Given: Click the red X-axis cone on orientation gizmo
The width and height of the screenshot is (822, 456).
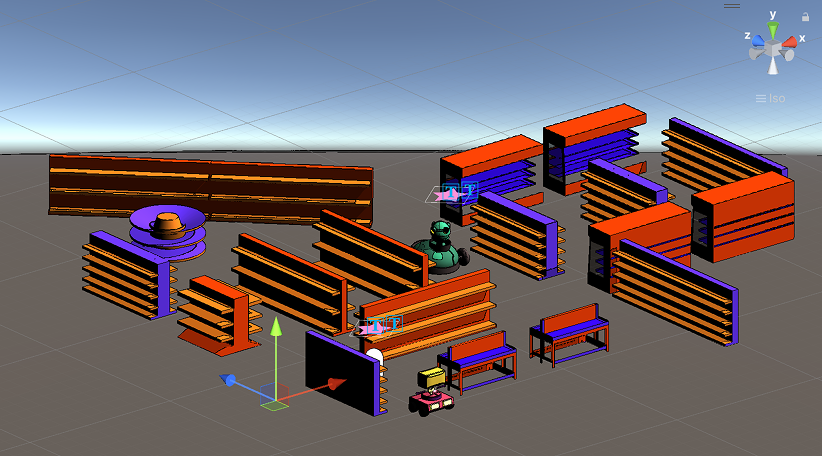Looking at the screenshot, I should tap(790, 43).
